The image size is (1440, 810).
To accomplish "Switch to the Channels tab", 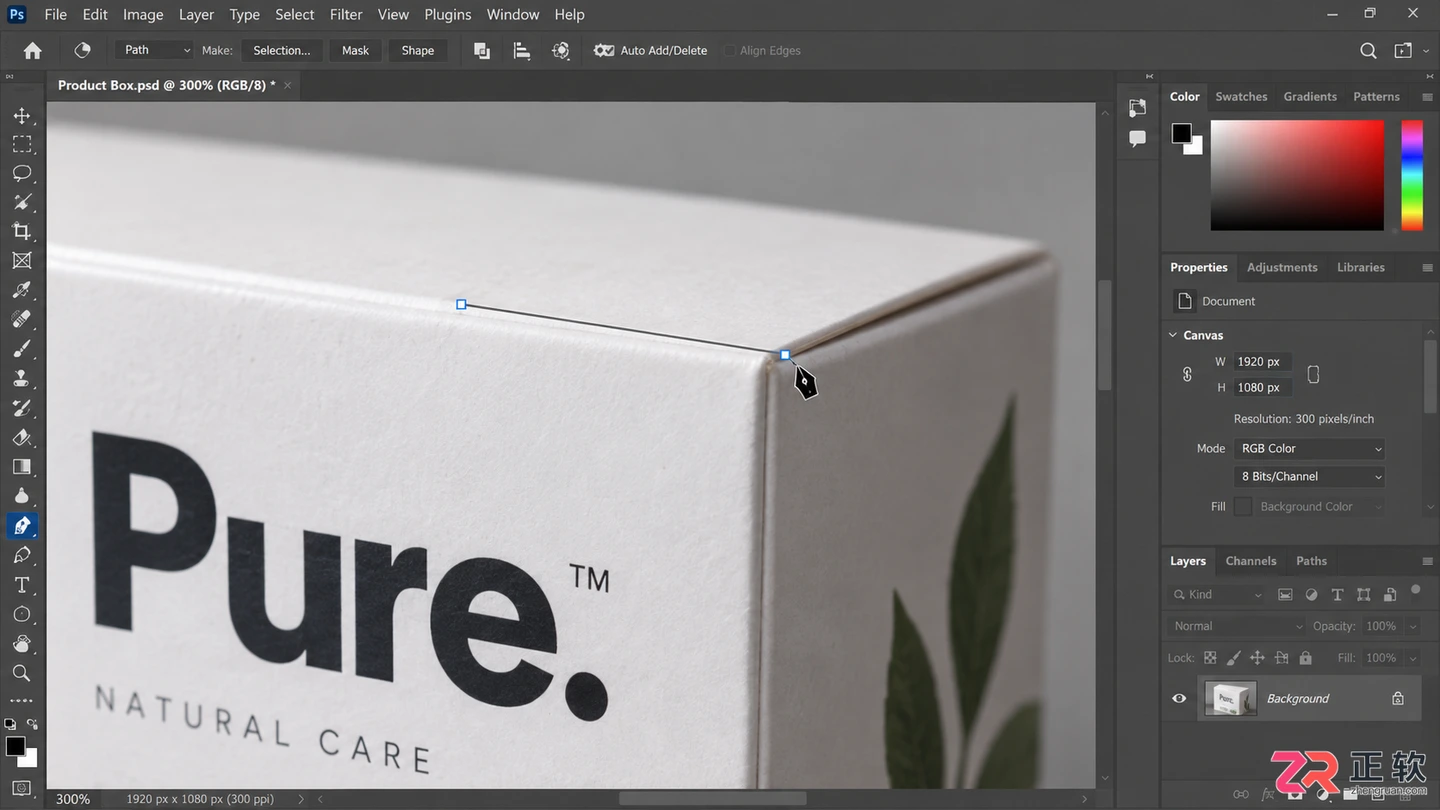I will pos(1251,561).
